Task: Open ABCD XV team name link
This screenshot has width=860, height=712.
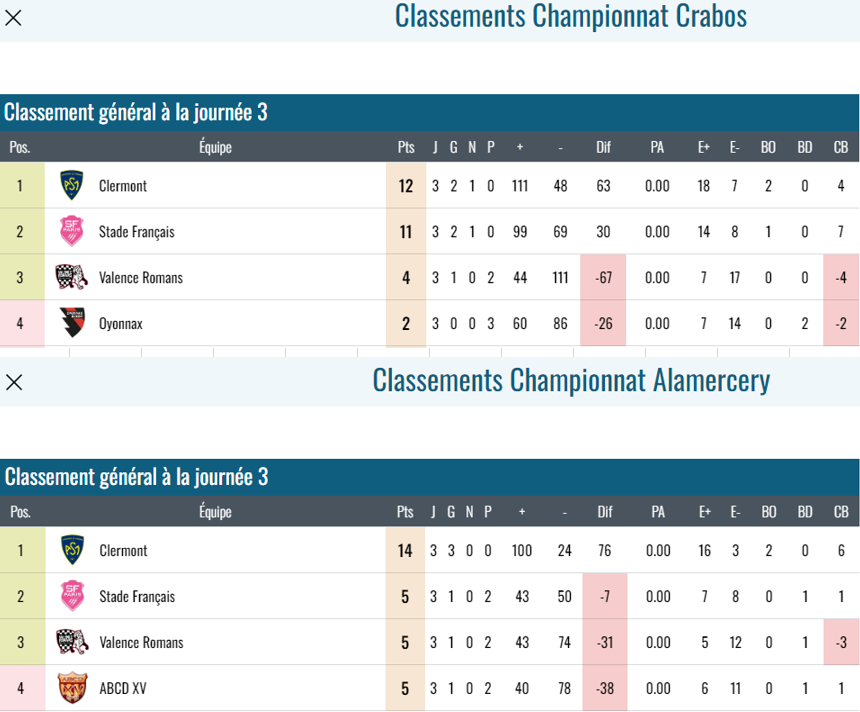Action: (x=123, y=688)
